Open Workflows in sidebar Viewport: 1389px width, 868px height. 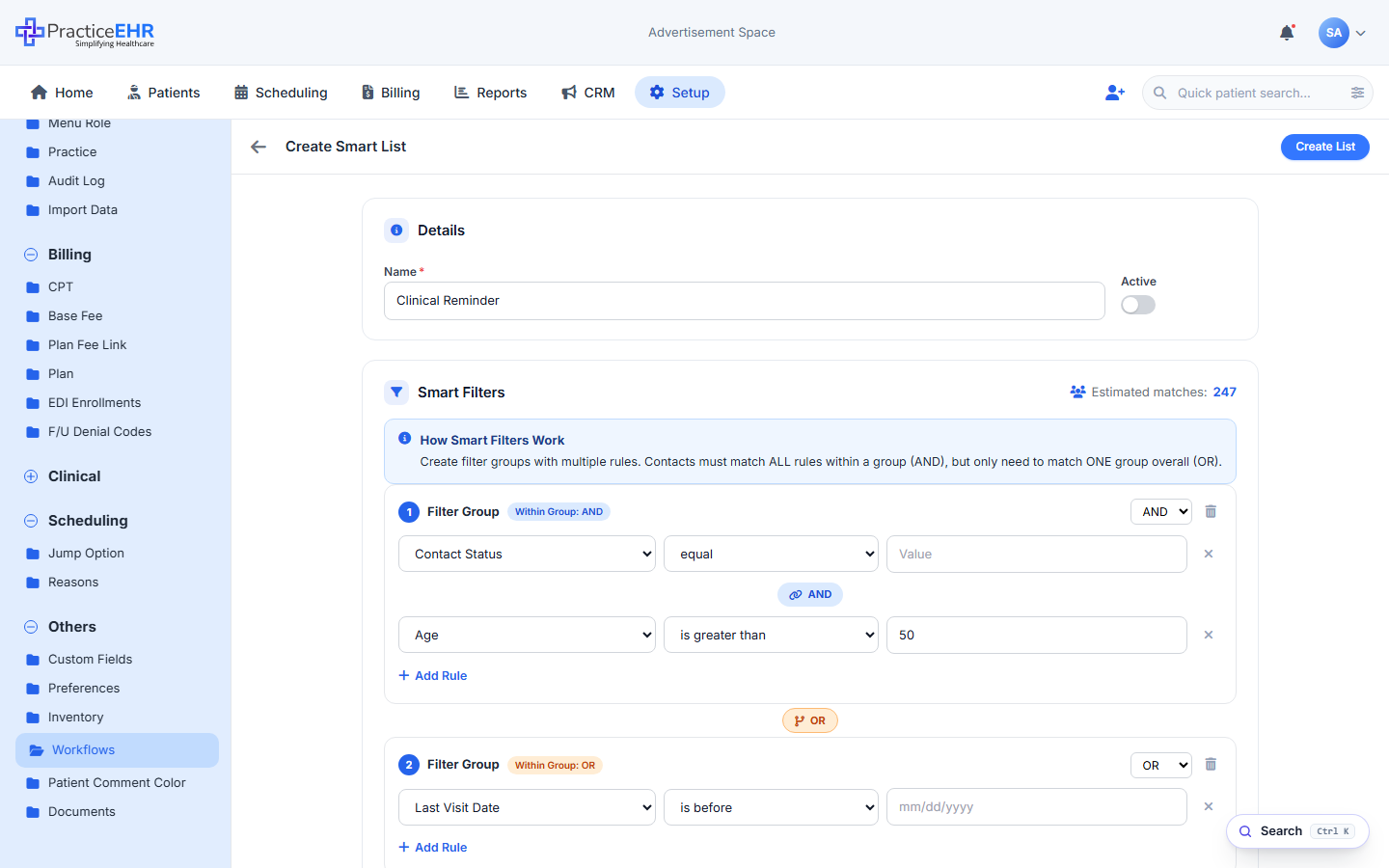tap(117, 750)
